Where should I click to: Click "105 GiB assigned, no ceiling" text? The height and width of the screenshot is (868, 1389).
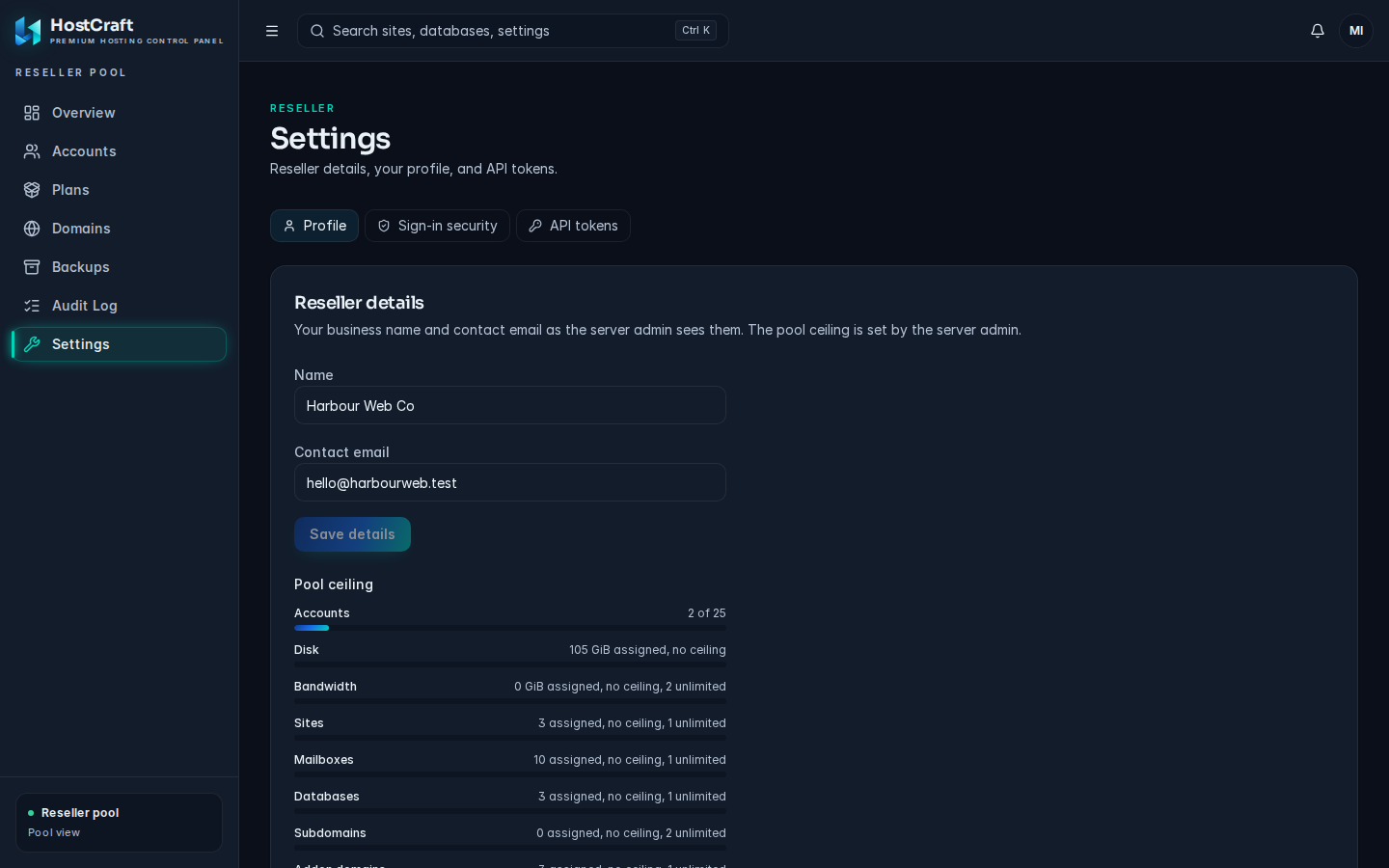pyautogui.click(x=647, y=650)
